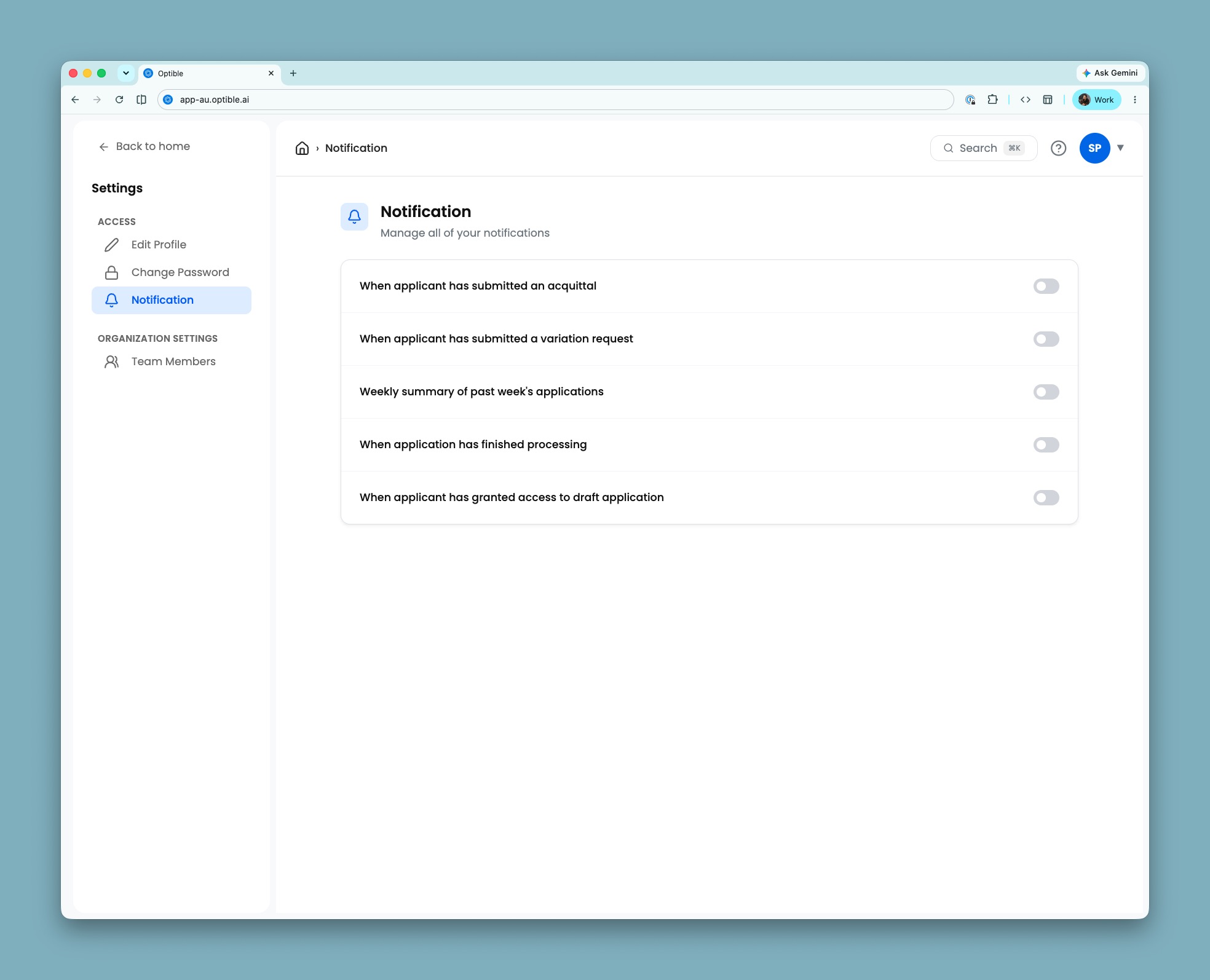Click the browser extensions puzzle icon

point(992,100)
